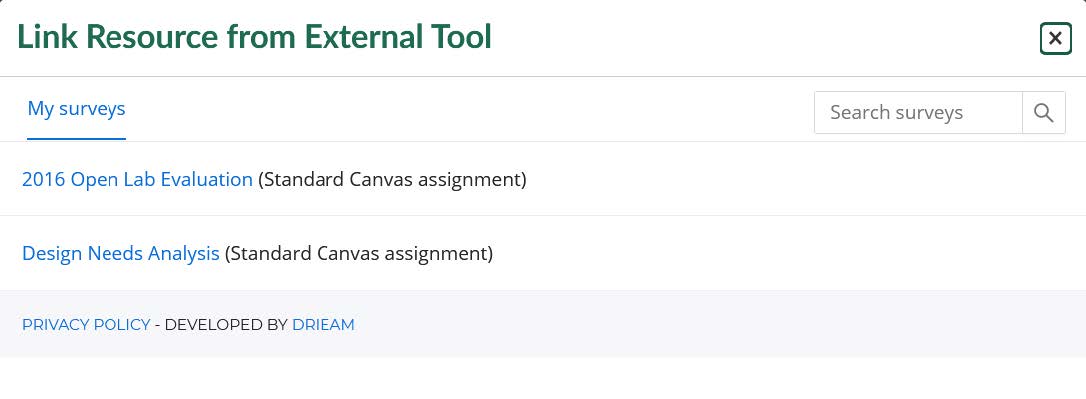Click the magnifying glass search icon
Viewport: 1086px width, 399px height.
[1044, 112]
